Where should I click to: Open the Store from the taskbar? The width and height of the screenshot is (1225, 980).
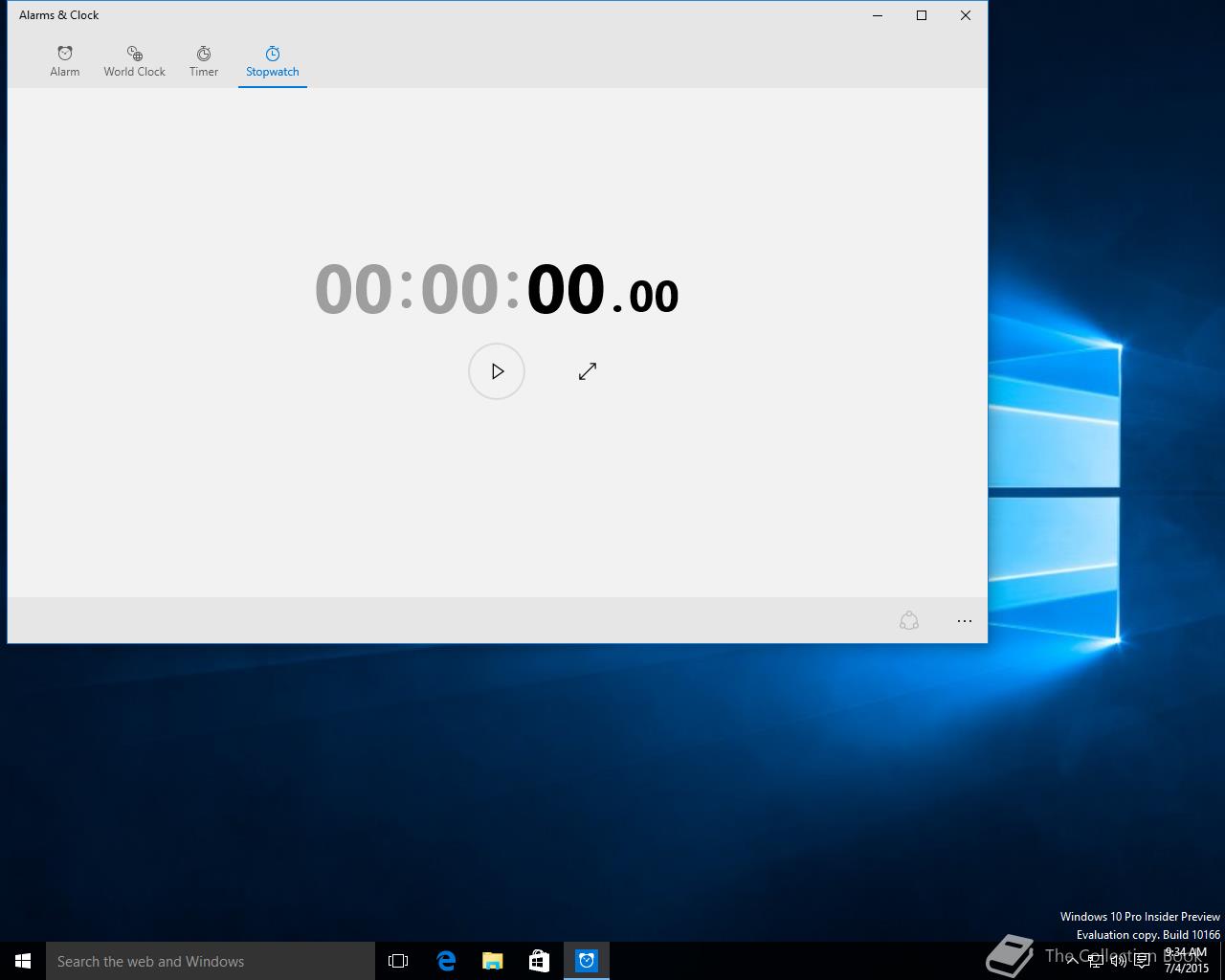point(540,961)
